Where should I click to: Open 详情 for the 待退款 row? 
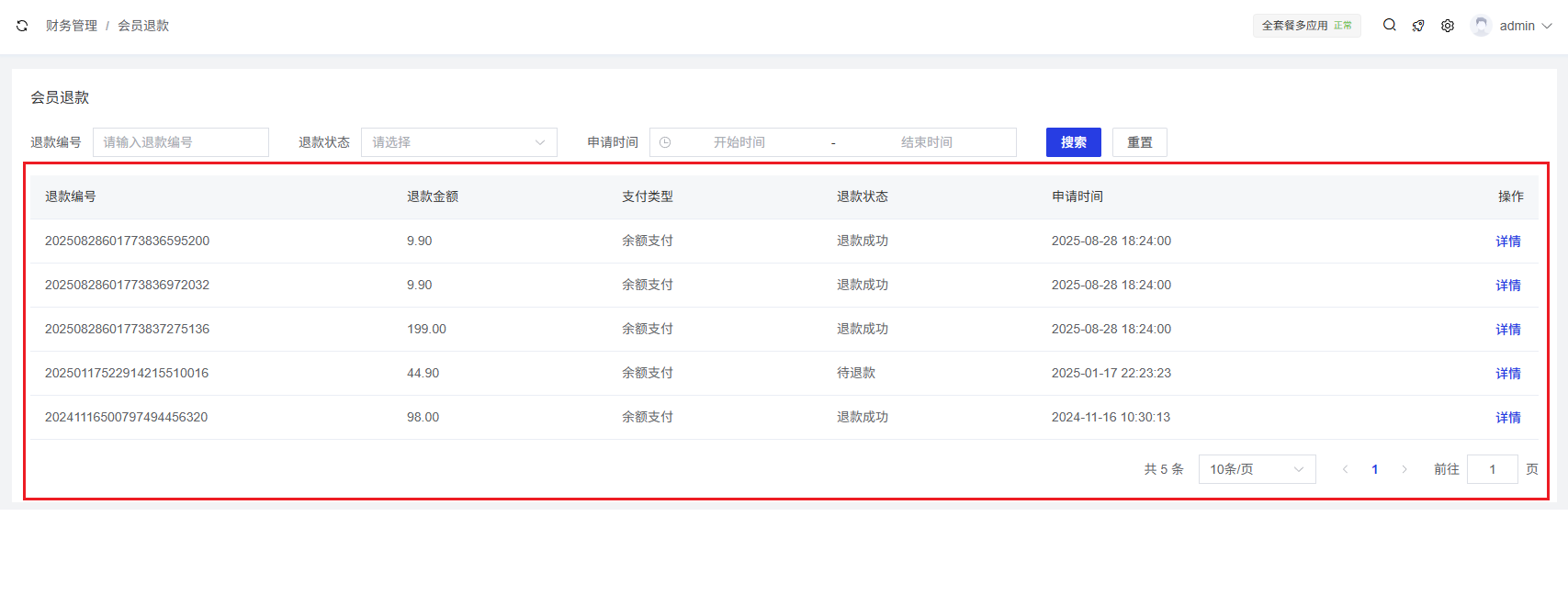coord(1507,374)
